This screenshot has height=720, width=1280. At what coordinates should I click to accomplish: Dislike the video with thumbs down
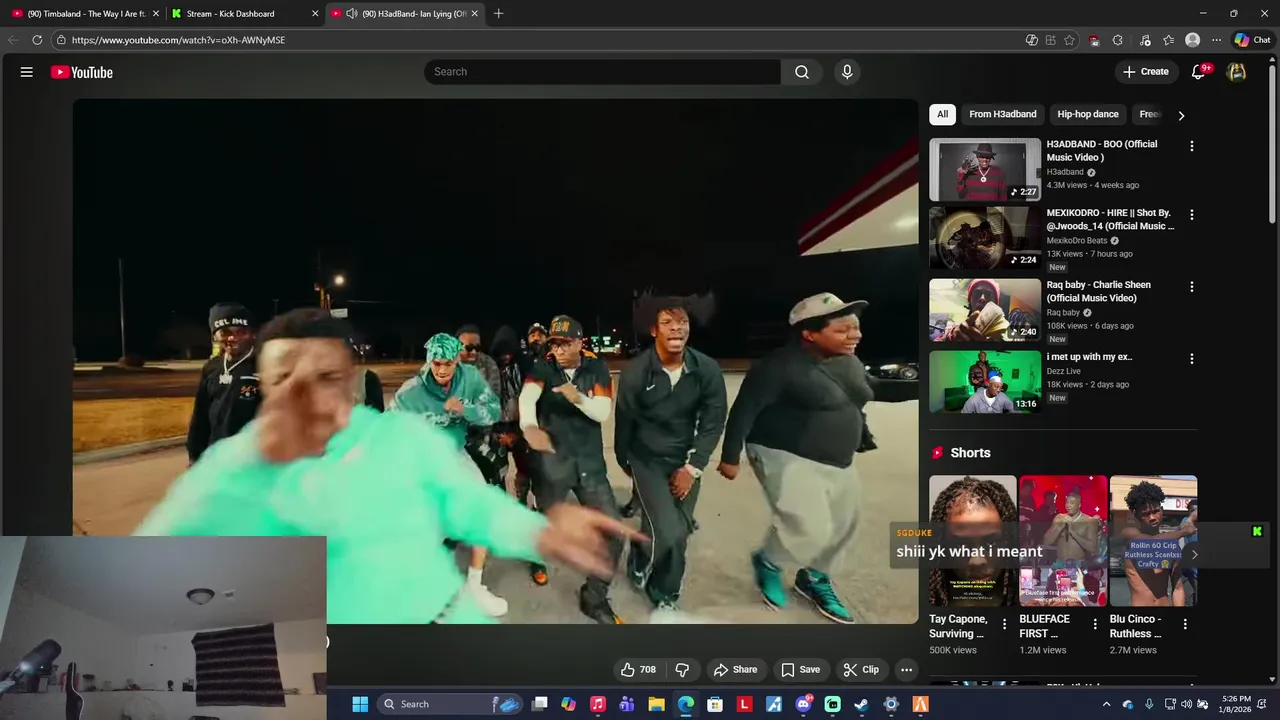(x=683, y=670)
